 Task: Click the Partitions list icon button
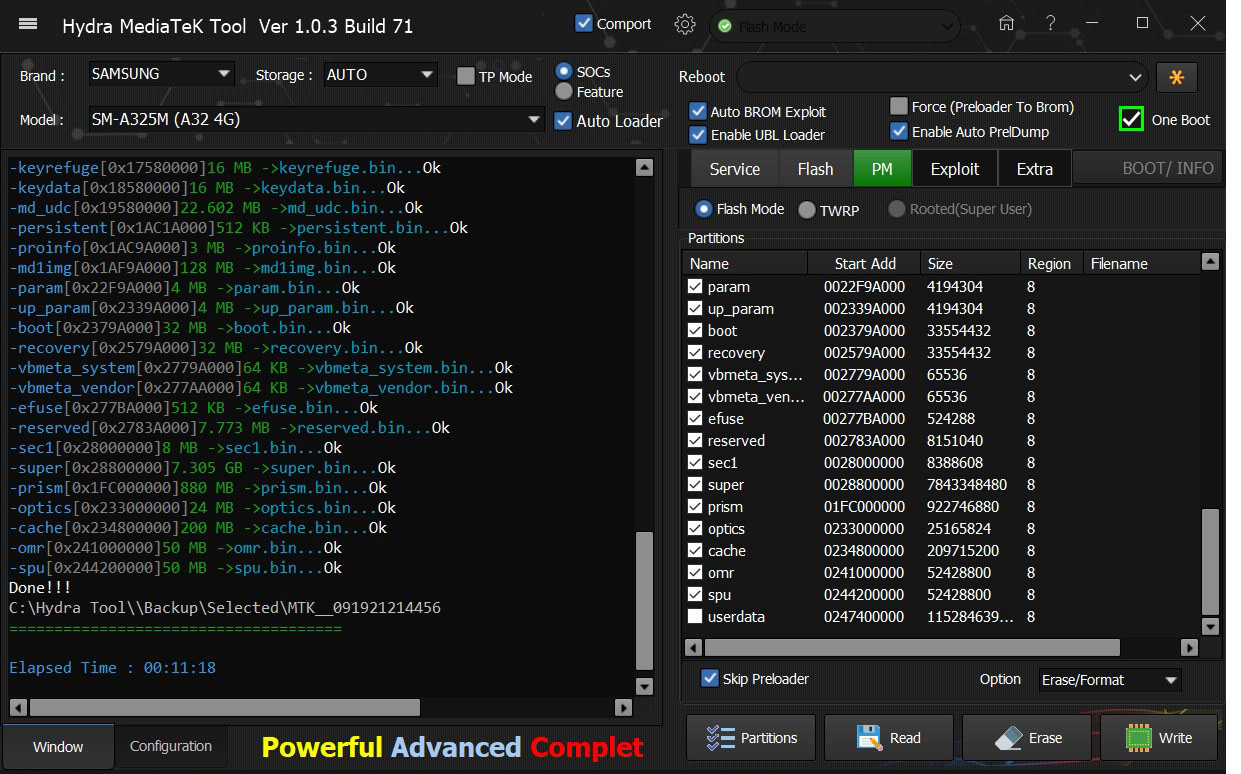pyautogui.click(x=751, y=738)
